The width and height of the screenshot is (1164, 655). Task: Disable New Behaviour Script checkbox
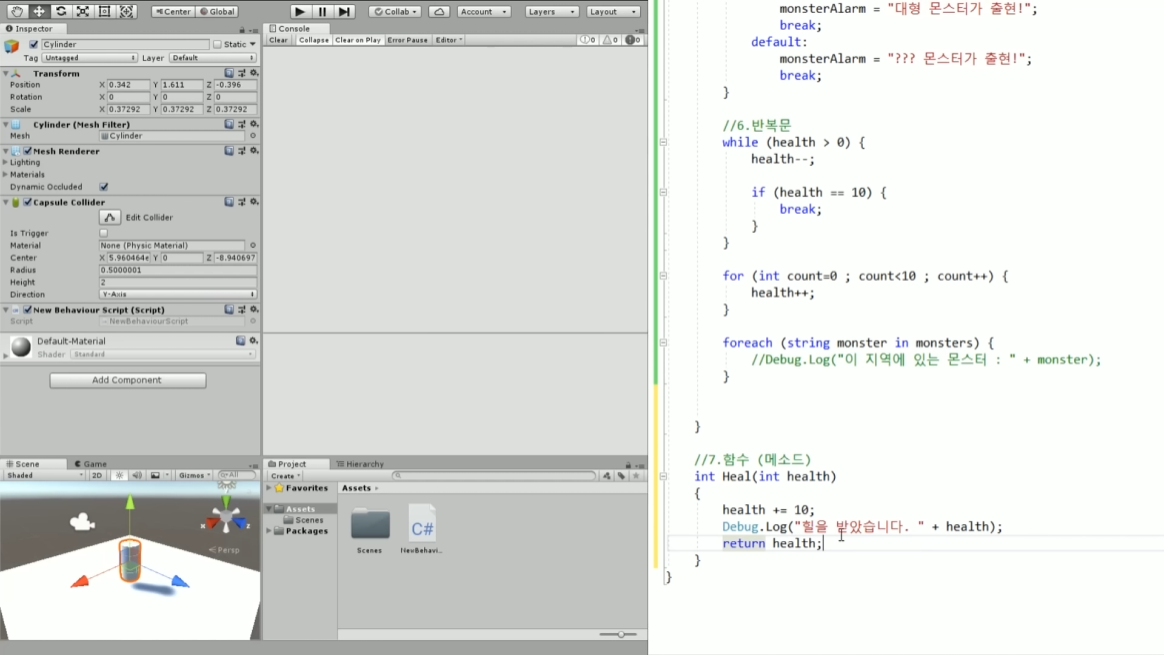27,310
